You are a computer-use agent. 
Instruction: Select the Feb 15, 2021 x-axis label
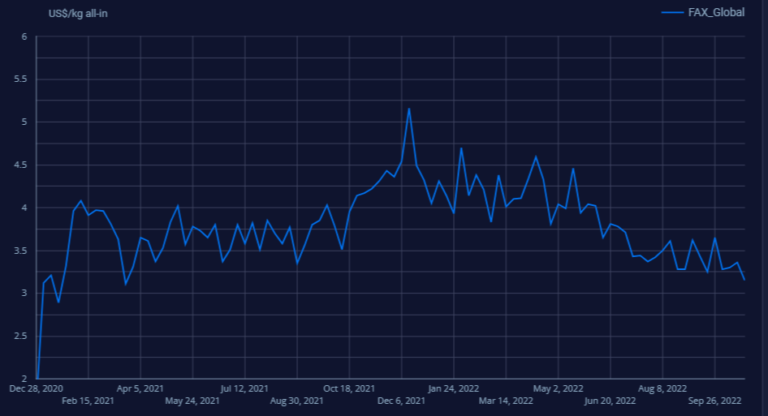pyautogui.click(x=88, y=401)
